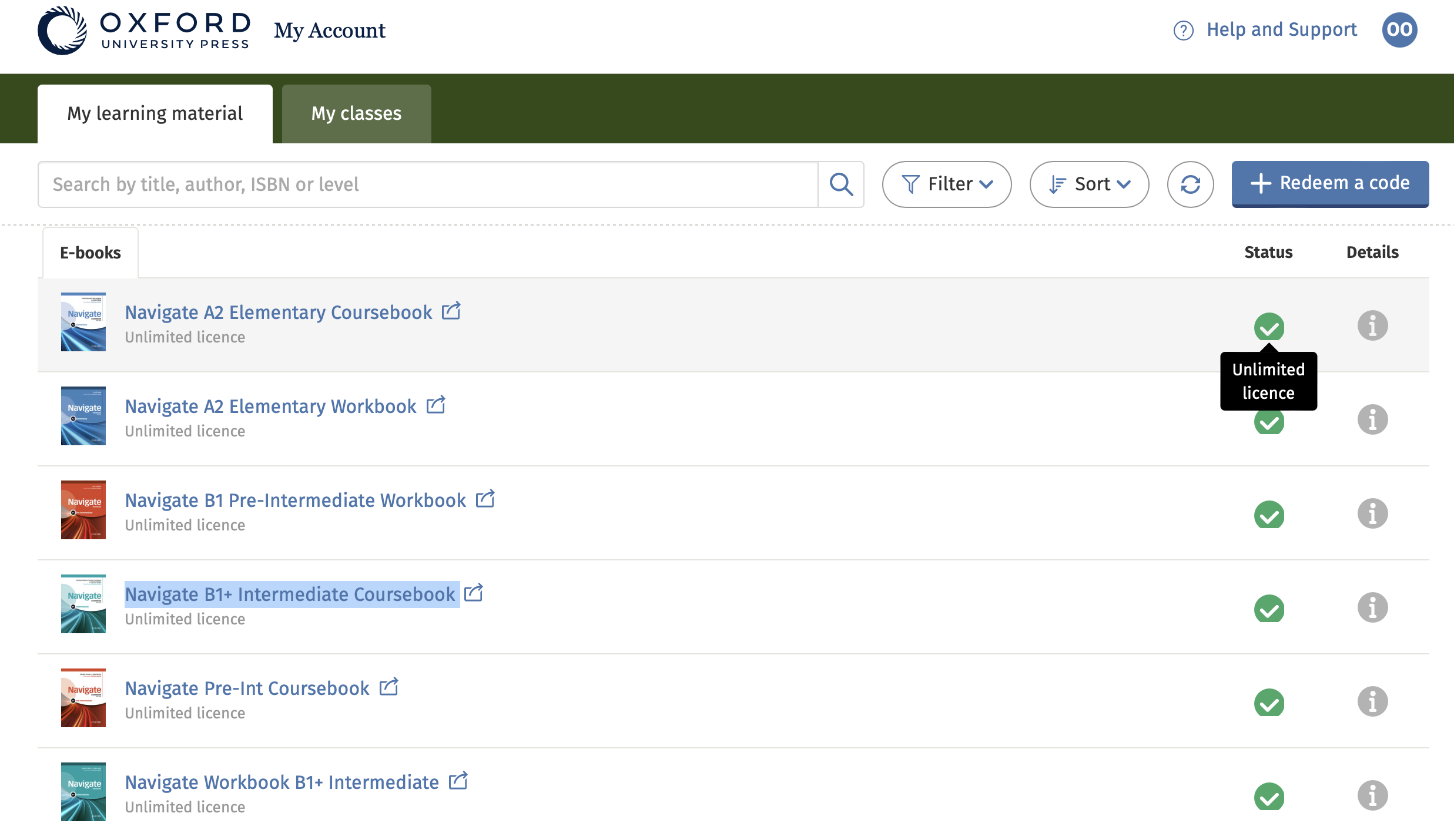Show details info for Pre-Int Coursebook
1454x840 pixels.
pos(1372,701)
